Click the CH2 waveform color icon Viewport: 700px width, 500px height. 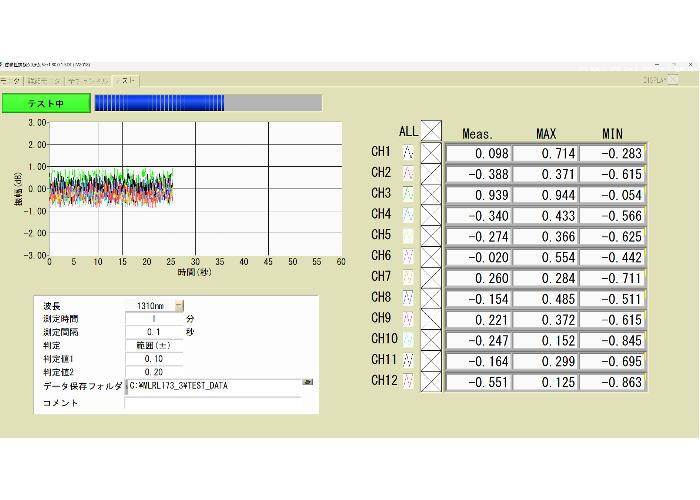click(408, 173)
